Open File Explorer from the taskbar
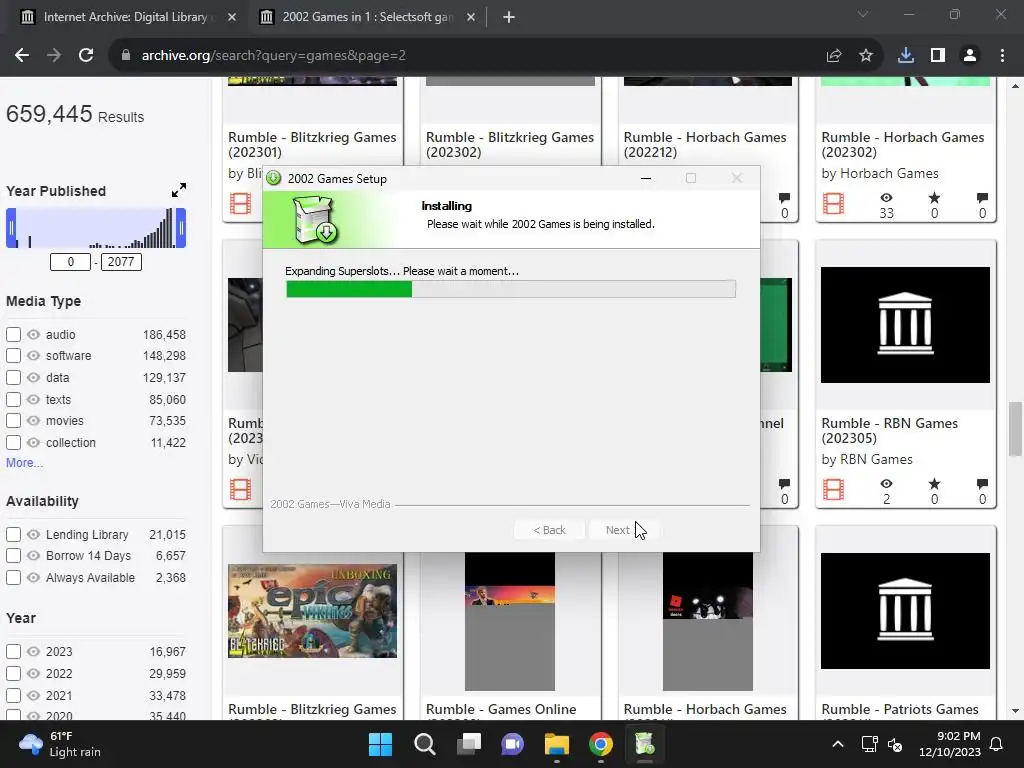Viewport: 1024px width, 768px height. [x=557, y=744]
